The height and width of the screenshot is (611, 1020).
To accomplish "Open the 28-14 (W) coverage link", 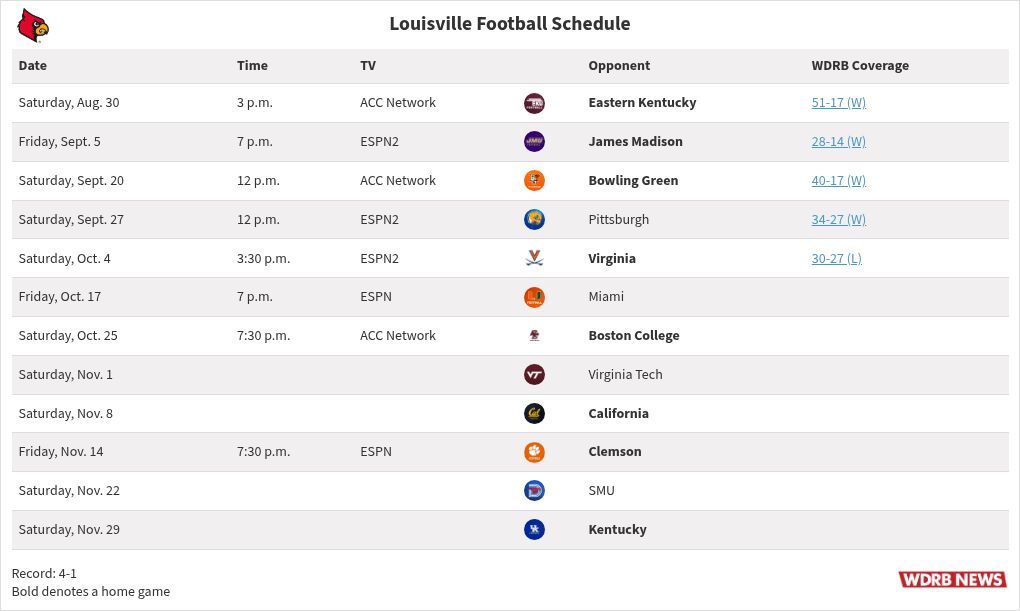I will (x=838, y=142).
